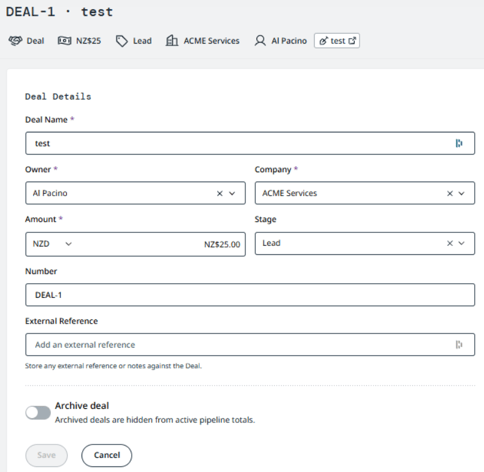484x472 pixels.
Task: Click the ACME Services building icon
Action: click(x=172, y=41)
